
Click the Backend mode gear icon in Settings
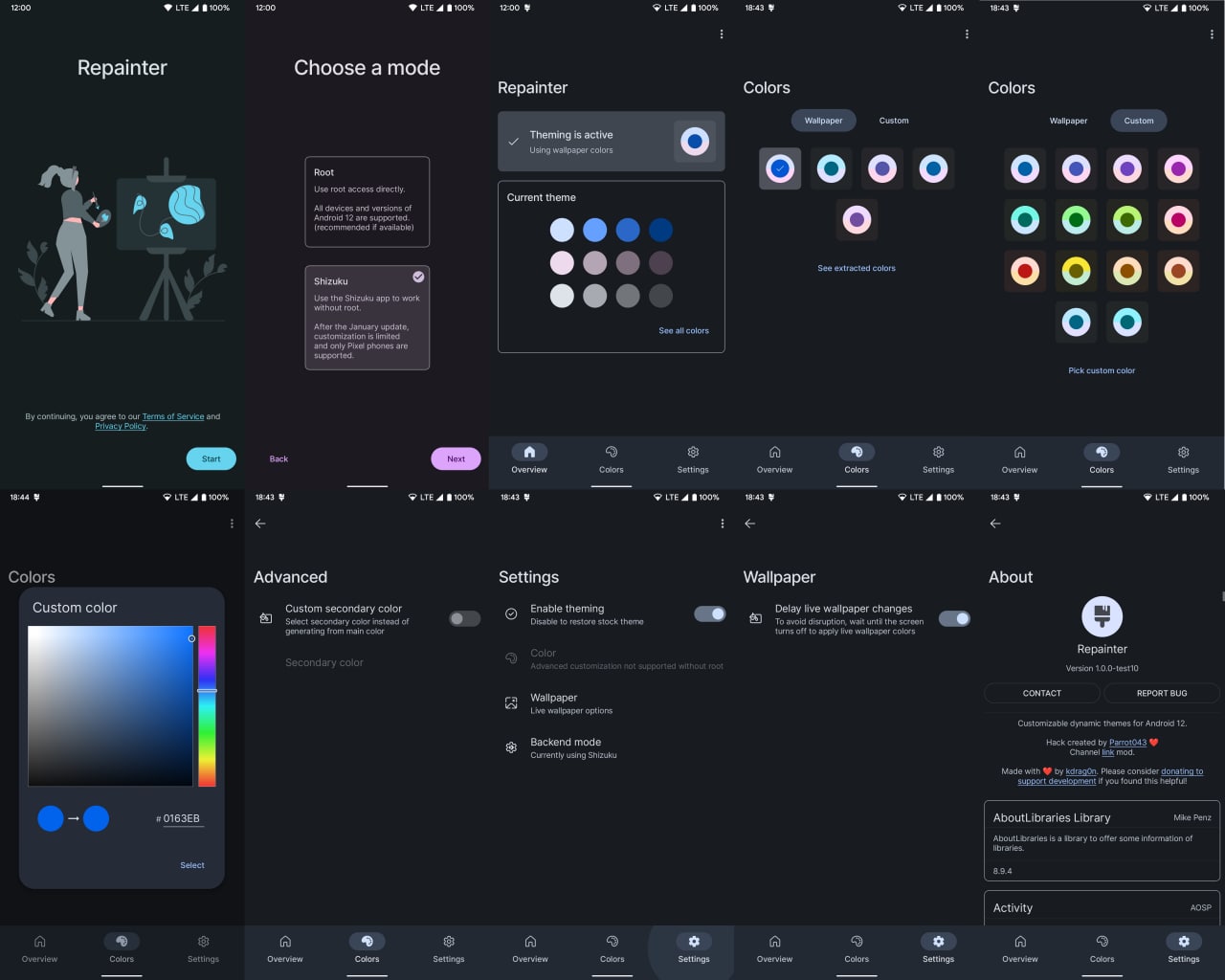pyautogui.click(x=511, y=747)
